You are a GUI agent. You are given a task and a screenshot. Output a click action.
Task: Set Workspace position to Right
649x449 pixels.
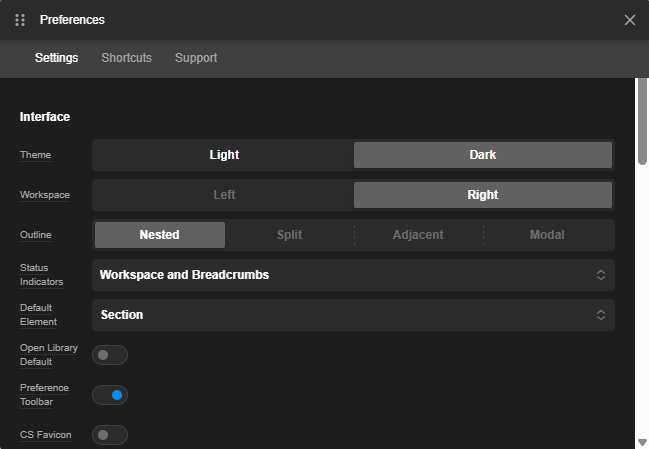[x=483, y=195]
